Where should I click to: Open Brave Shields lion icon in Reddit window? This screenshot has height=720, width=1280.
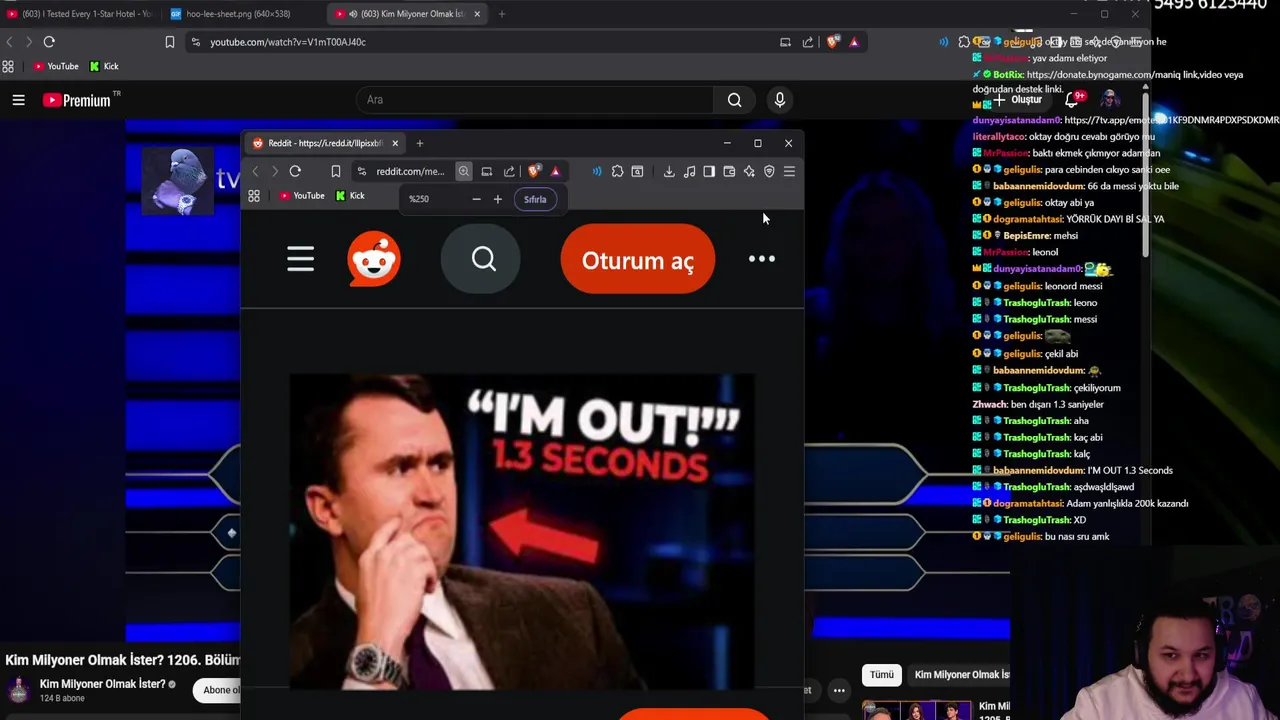tap(534, 171)
